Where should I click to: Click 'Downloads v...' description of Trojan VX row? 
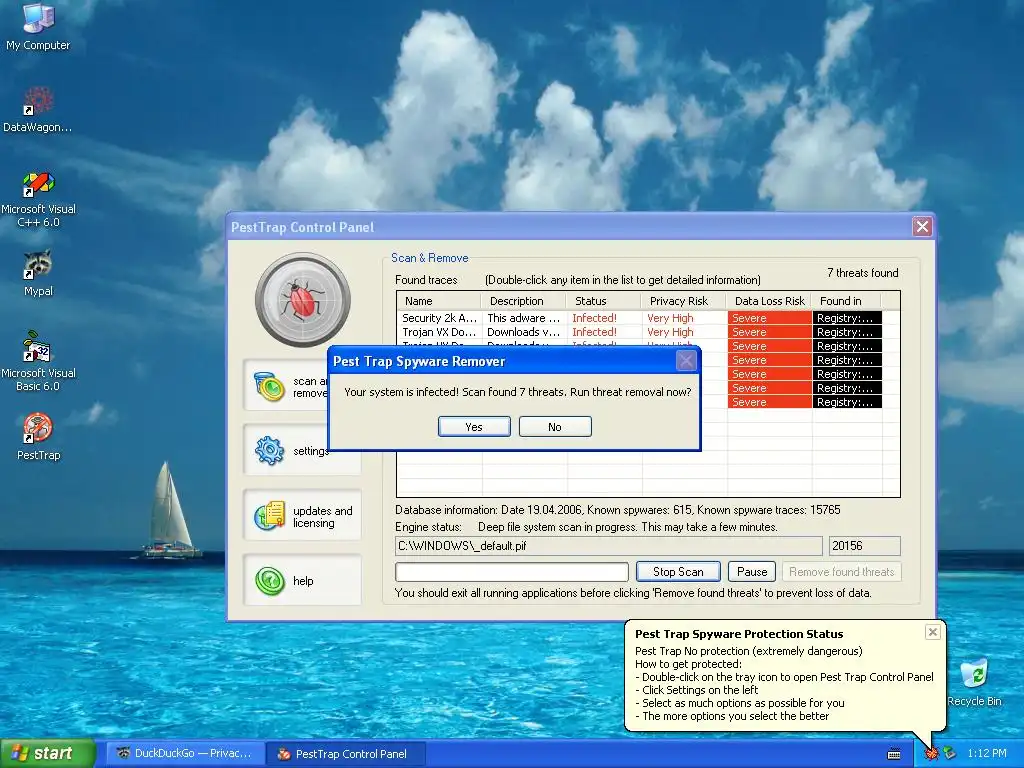click(524, 332)
